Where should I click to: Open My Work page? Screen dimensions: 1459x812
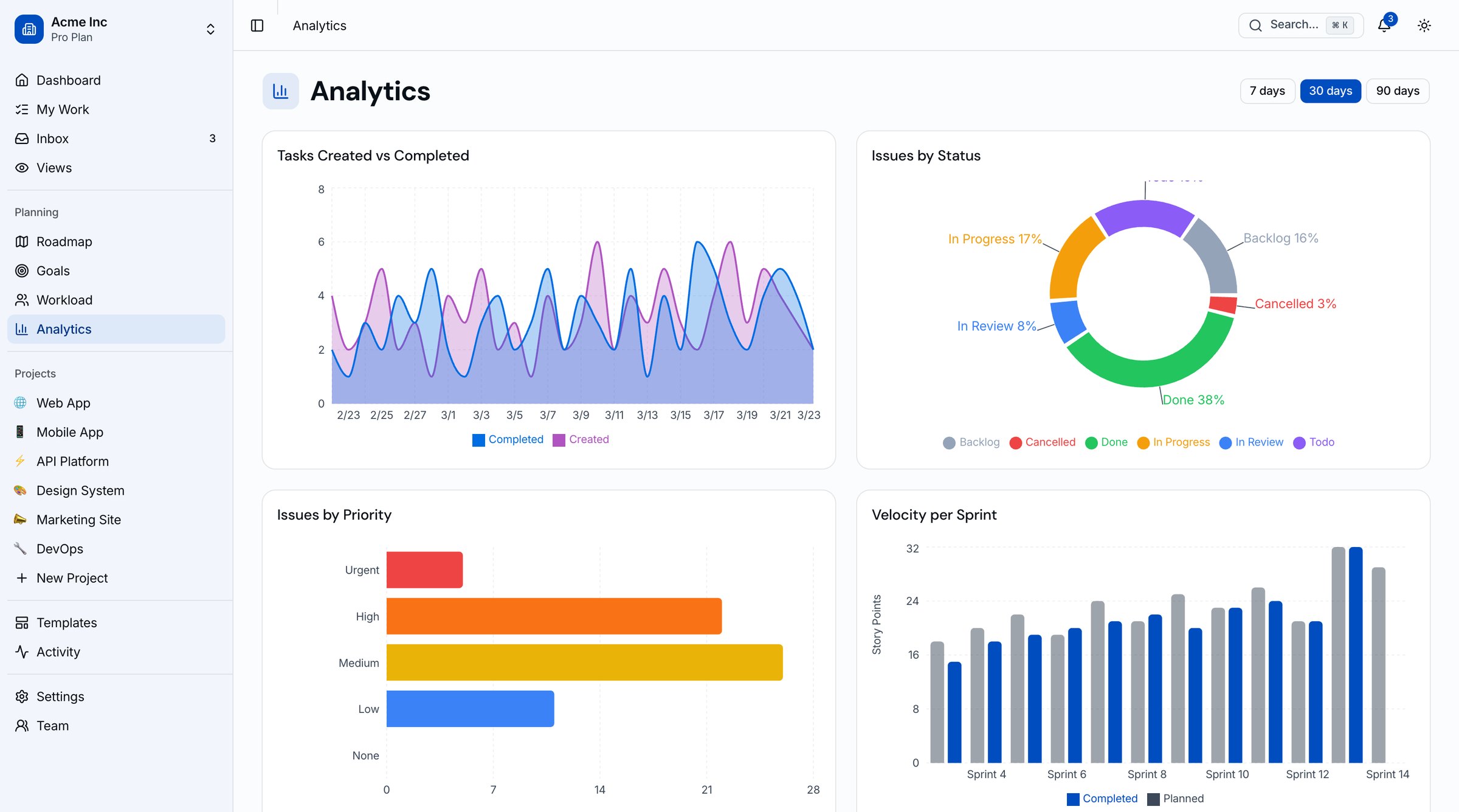pyautogui.click(x=116, y=109)
